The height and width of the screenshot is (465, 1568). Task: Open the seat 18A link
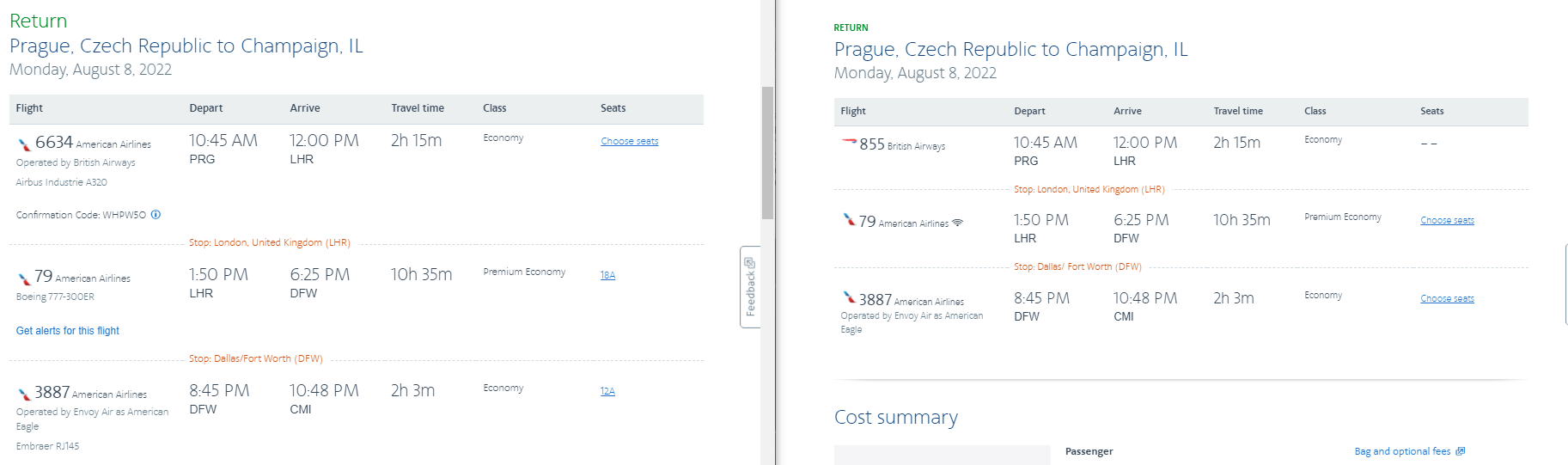607,275
